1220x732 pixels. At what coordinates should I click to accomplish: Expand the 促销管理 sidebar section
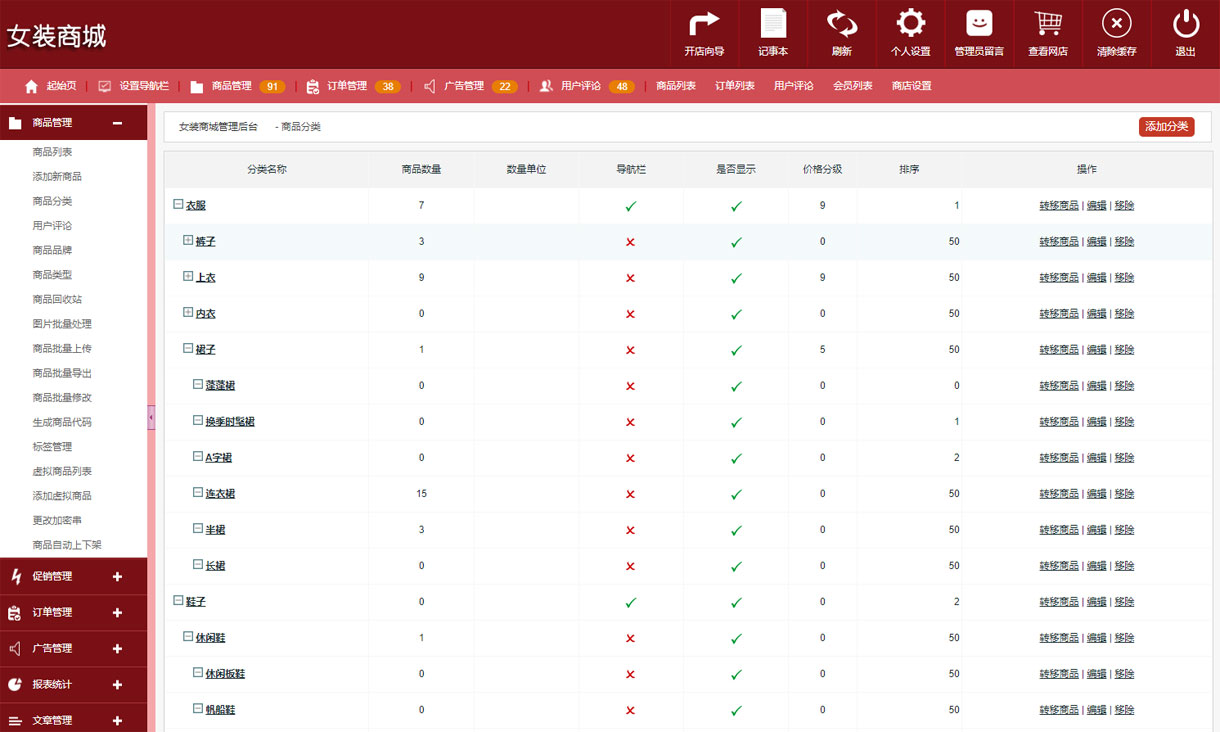pyautogui.click(x=117, y=576)
